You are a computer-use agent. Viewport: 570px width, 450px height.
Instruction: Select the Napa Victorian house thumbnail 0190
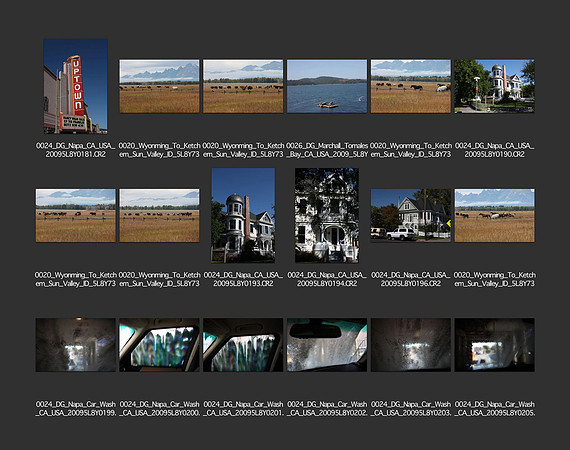click(494, 86)
